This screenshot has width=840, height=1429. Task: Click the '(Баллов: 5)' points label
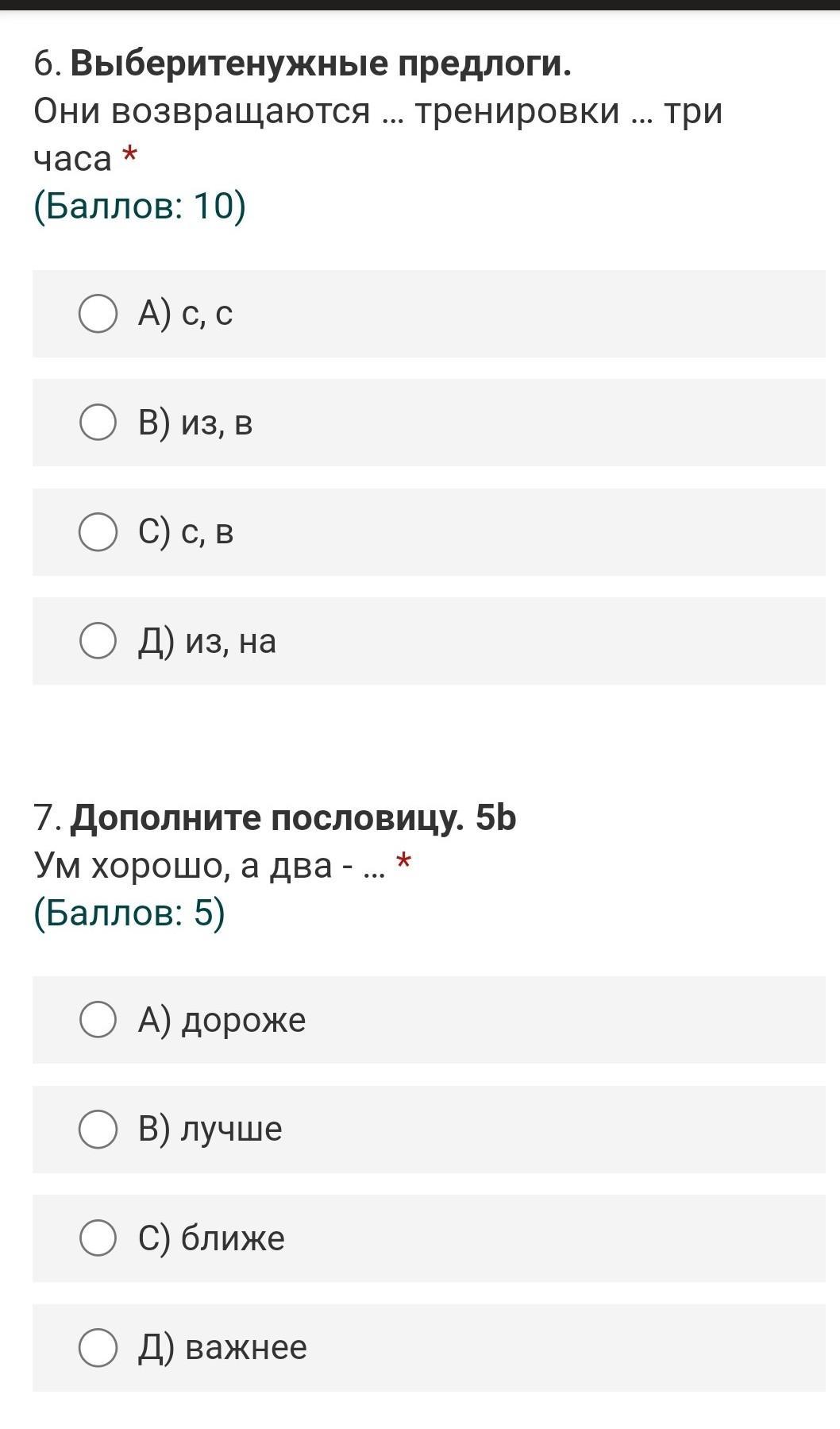click(x=129, y=913)
